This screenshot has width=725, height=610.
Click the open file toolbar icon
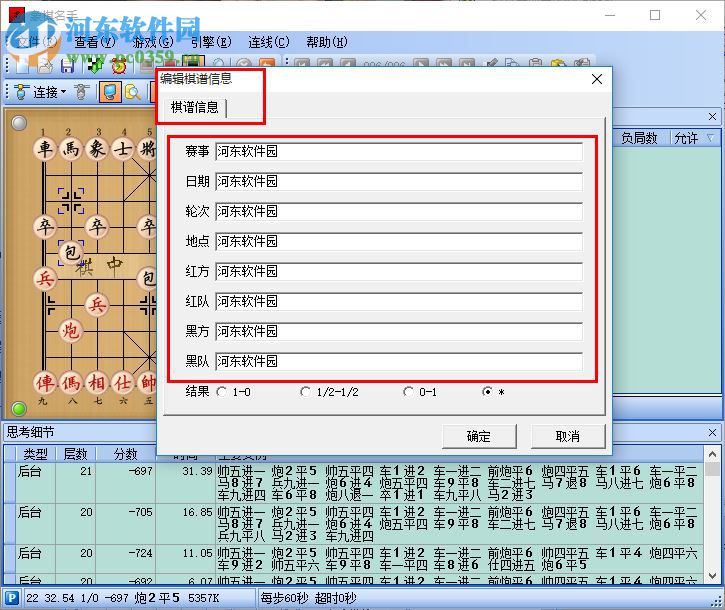(x=45, y=66)
